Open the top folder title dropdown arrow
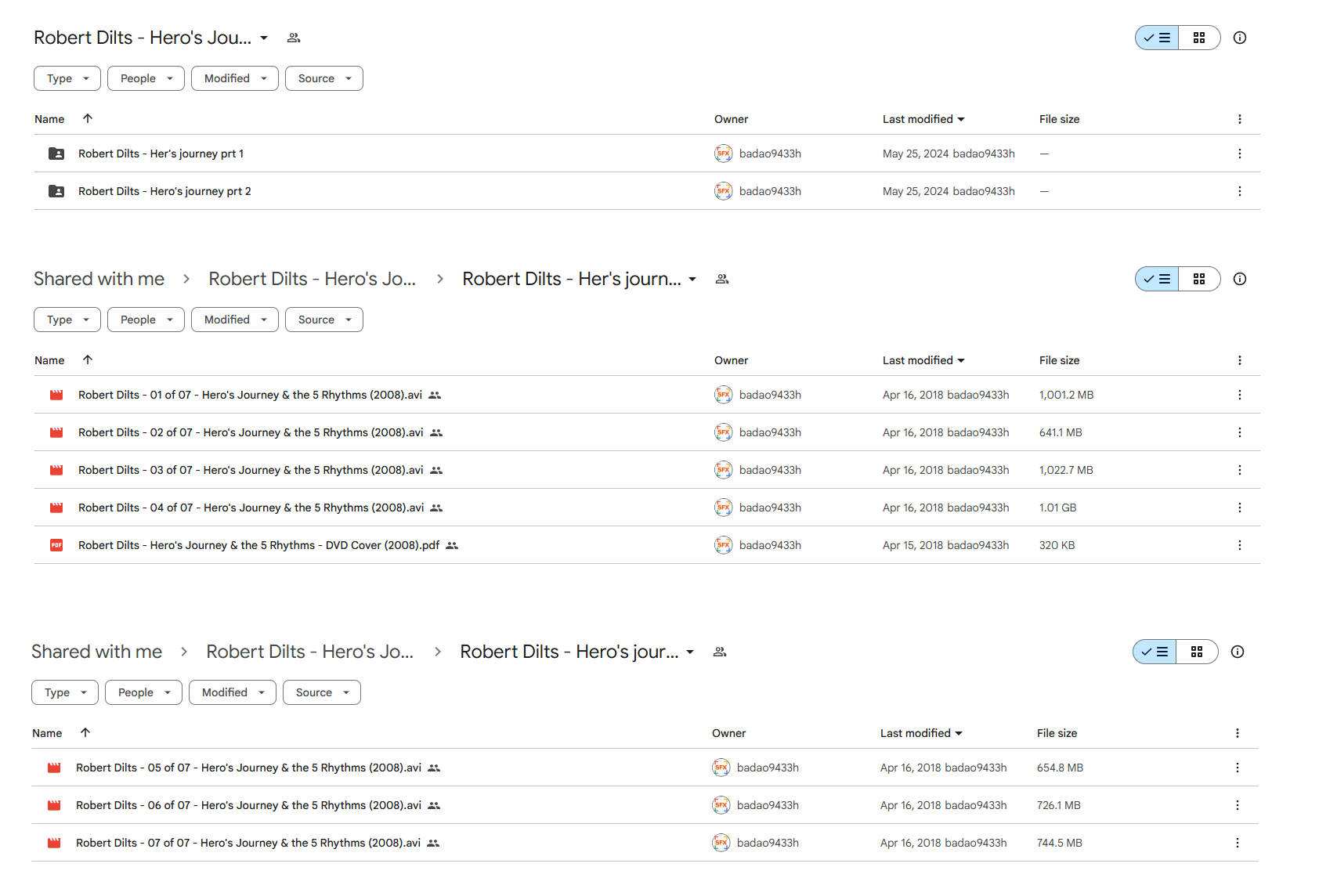 [264, 38]
